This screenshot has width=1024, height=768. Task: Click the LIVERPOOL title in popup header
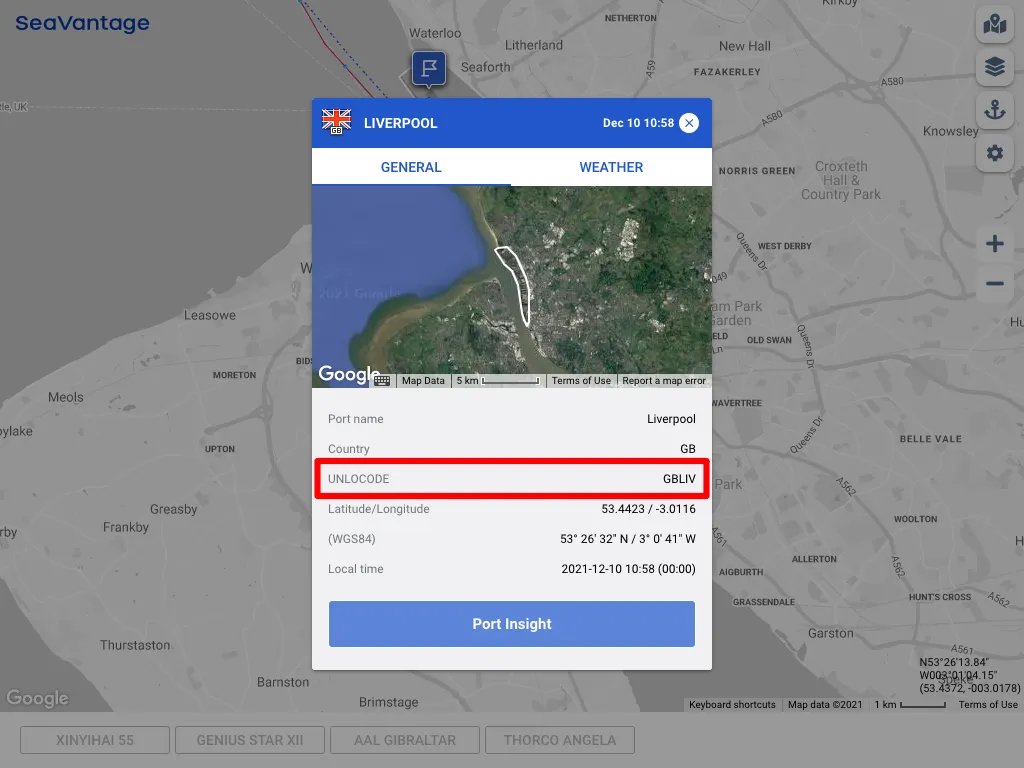400,123
